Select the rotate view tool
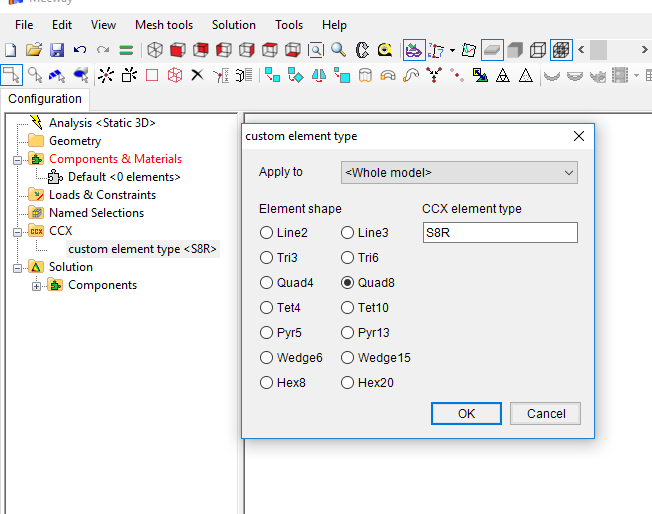 click(x=362, y=50)
